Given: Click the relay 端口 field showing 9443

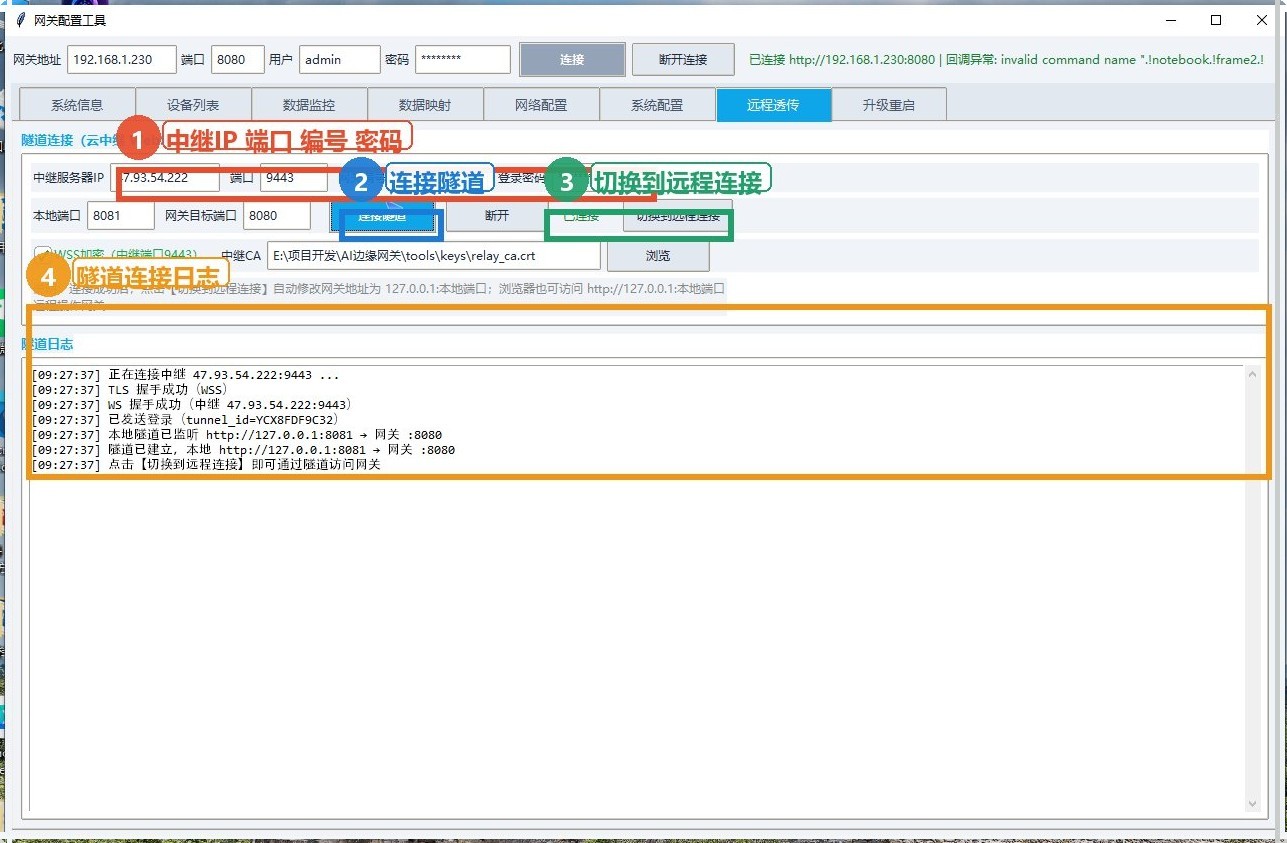Looking at the screenshot, I should pyautogui.click(x=294, y=178).
